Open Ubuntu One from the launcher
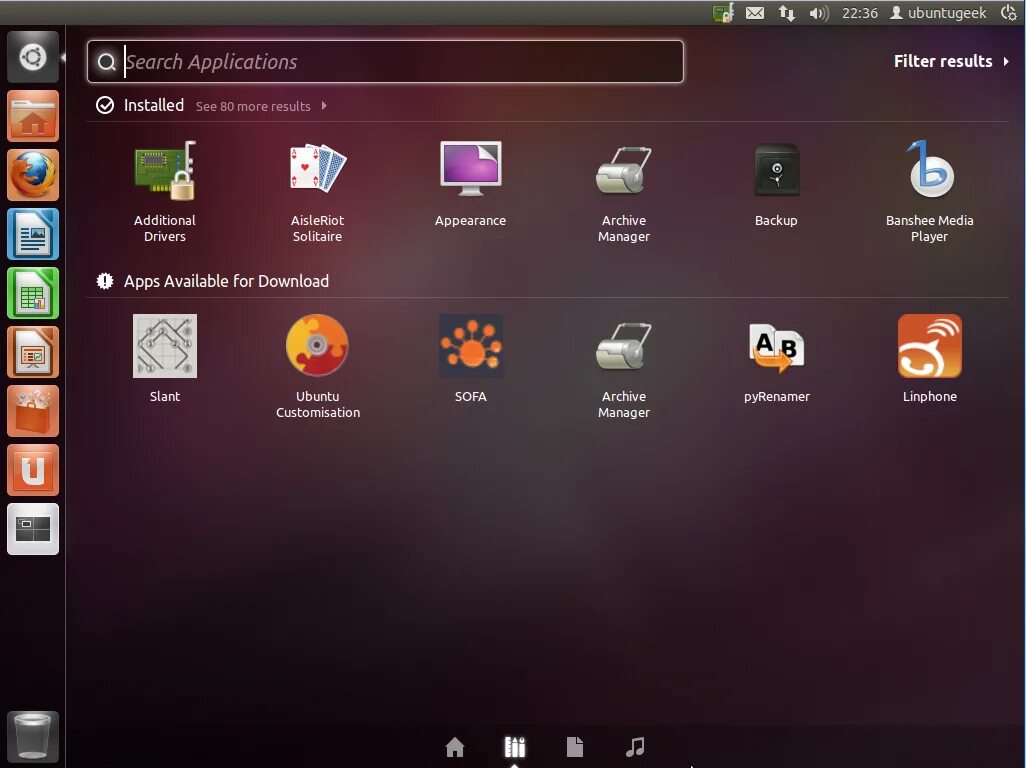This screenshot has width=1026, height=768. (x=33, y=470)
